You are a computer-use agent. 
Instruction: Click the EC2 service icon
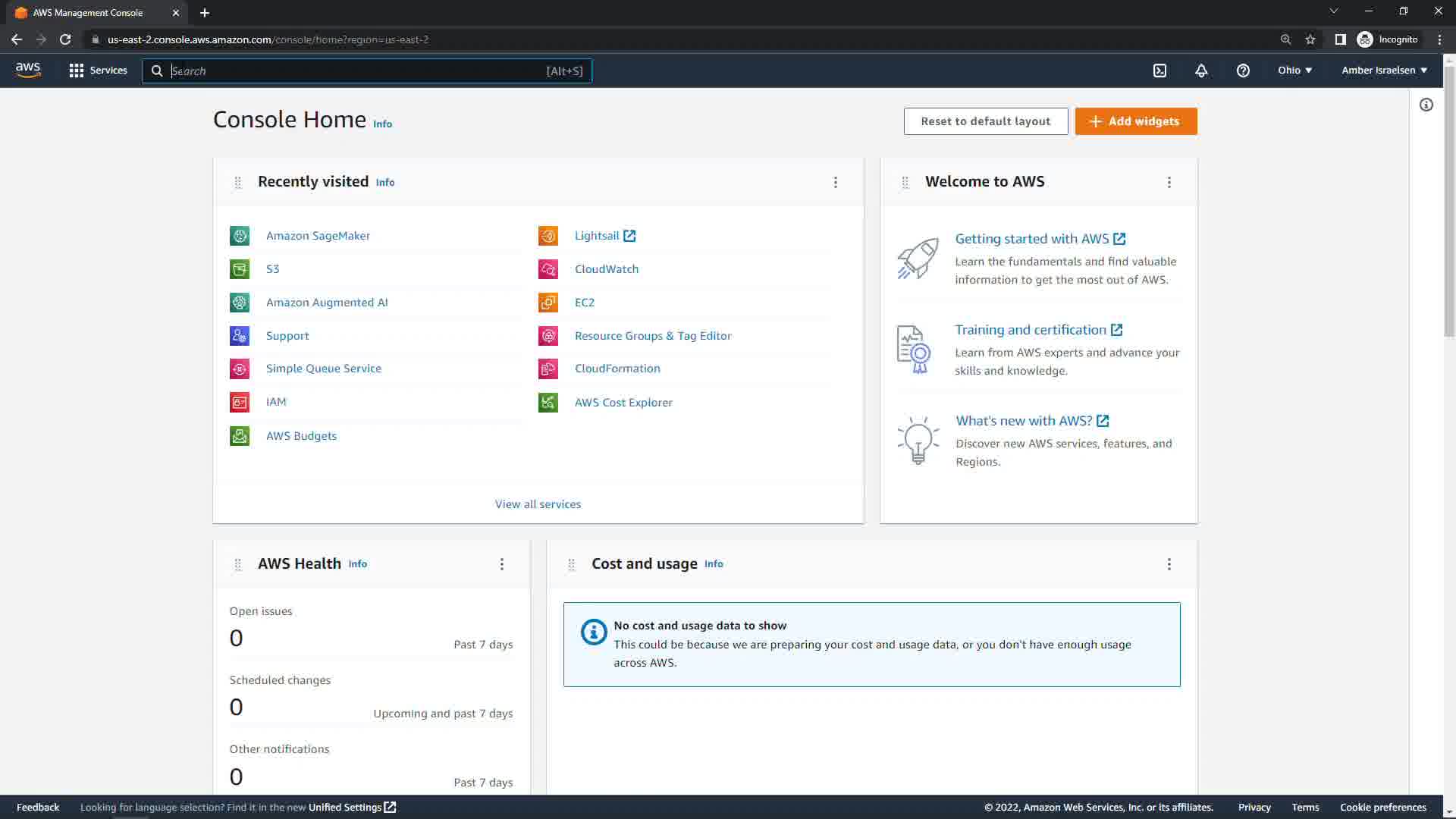(x=548, y=303)
